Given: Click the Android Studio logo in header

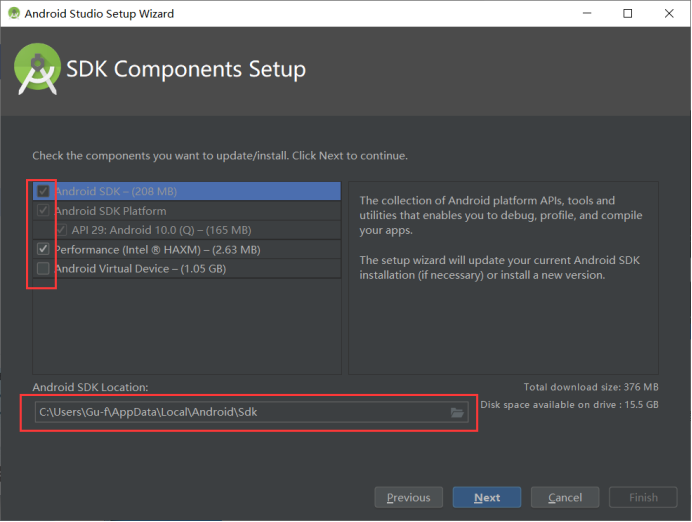Looking at the screenshot, I should point(37,69).
